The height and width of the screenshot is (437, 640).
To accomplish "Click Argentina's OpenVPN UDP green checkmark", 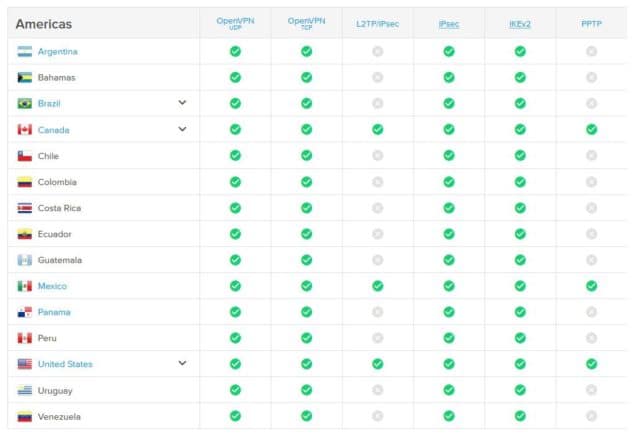I will [236, 51].
